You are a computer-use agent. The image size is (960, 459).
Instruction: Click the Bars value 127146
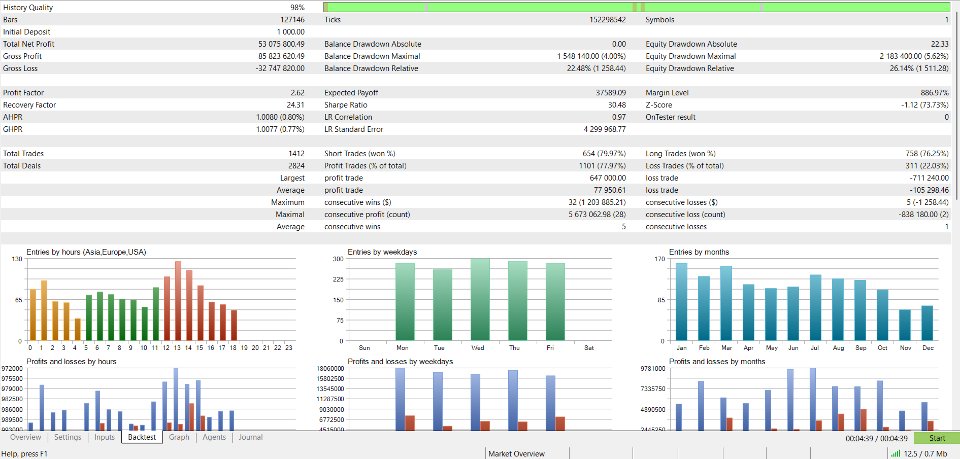pyautogui.click(x=293, y=20)
